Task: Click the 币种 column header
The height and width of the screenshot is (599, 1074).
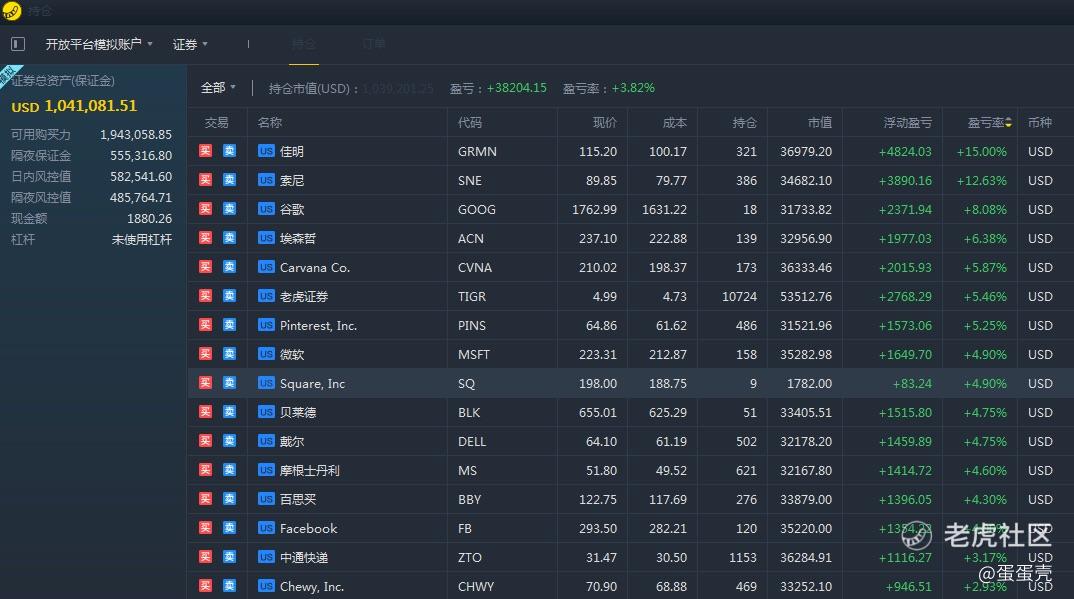Action: (x=1040, y=123)
